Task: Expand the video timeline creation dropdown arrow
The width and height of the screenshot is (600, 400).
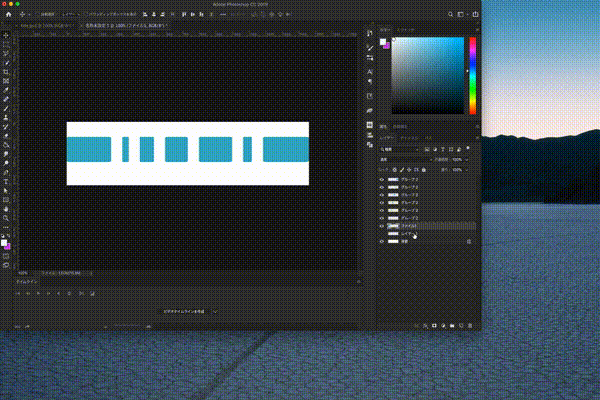Action: [x=216, y=312]
